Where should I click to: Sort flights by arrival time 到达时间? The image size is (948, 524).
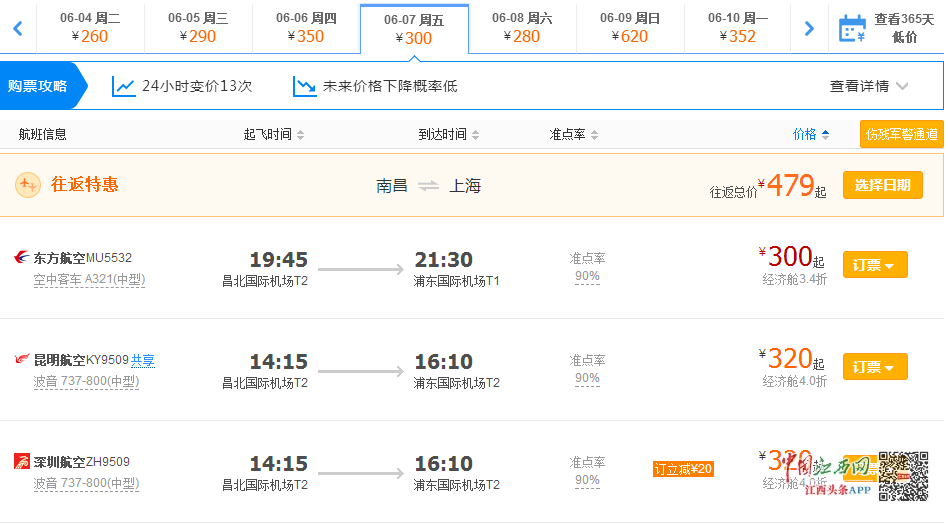(x=449, y=134)
